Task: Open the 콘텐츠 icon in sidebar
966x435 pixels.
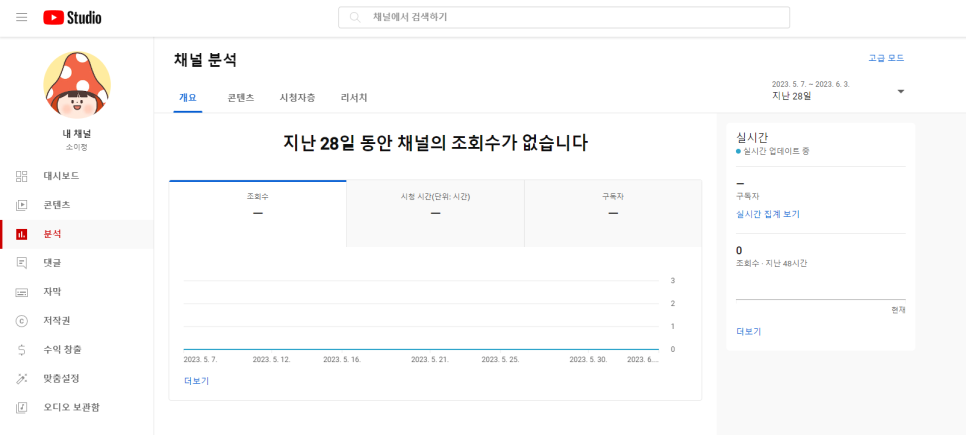Action: [21, 205]
